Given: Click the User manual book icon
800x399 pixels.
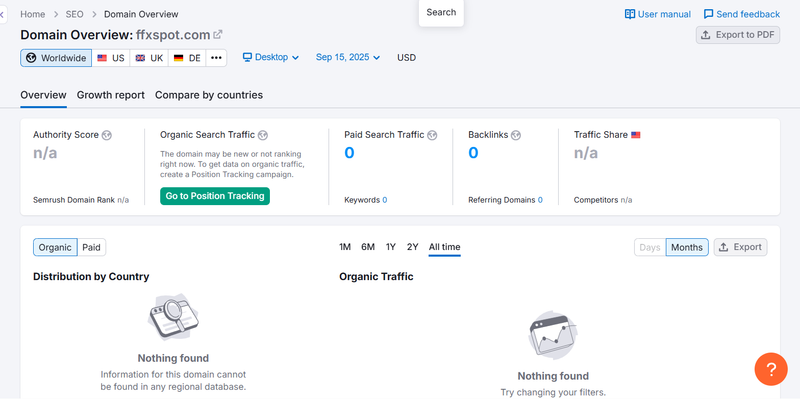Looking at the screenshot, I should (630, 14).
